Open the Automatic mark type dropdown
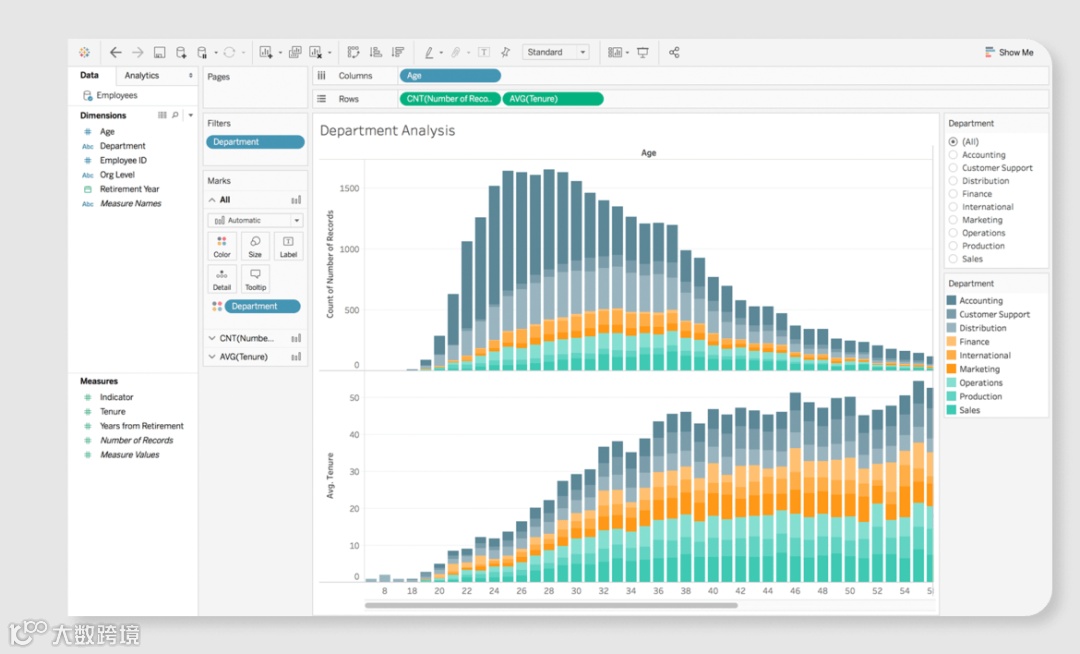 tap(255, 220)
